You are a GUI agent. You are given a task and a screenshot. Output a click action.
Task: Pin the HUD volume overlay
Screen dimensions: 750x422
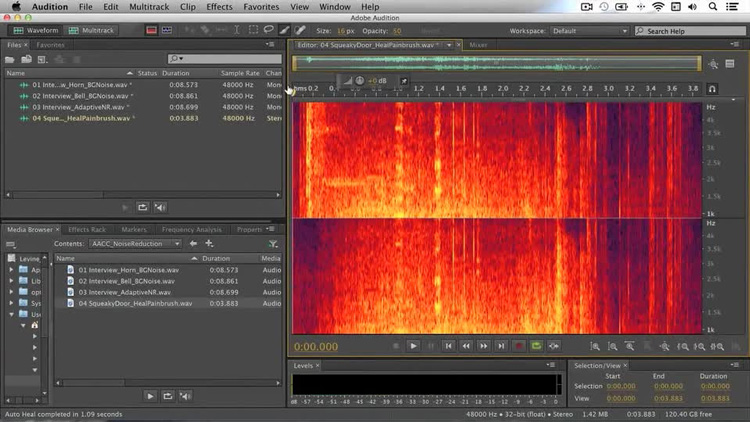[404, 81]
